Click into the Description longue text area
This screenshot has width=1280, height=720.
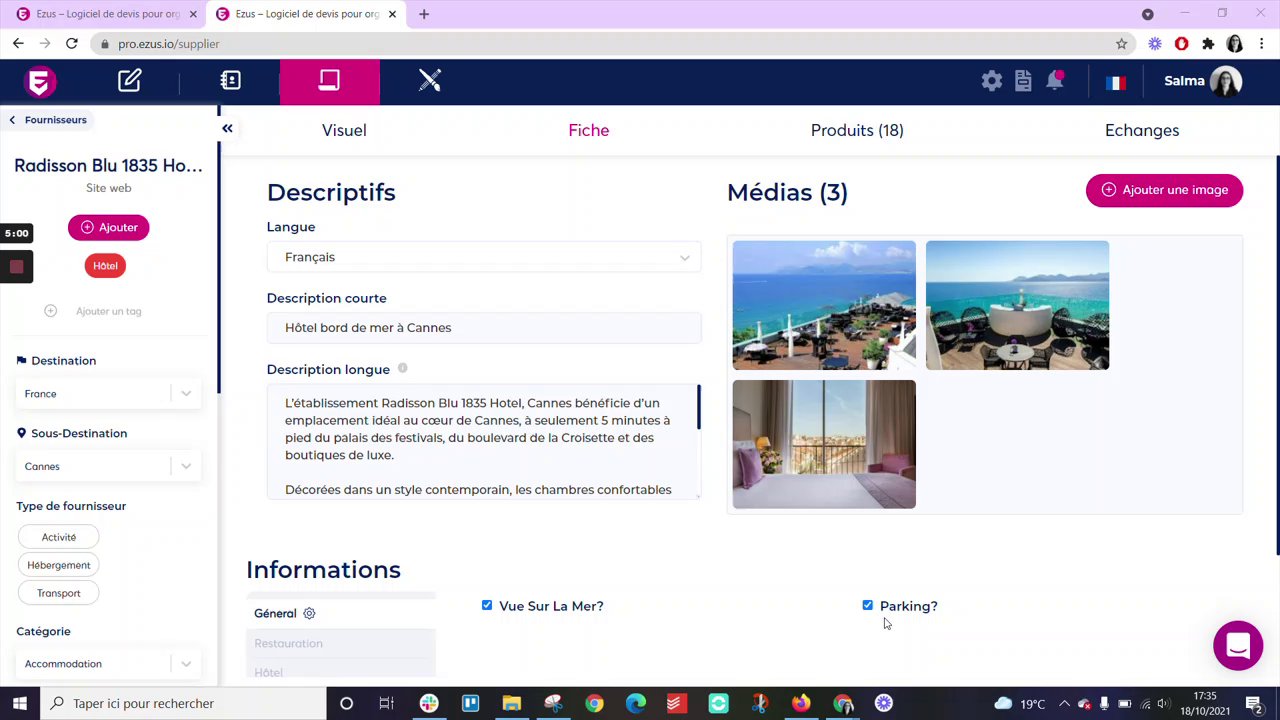click(484, 441)
